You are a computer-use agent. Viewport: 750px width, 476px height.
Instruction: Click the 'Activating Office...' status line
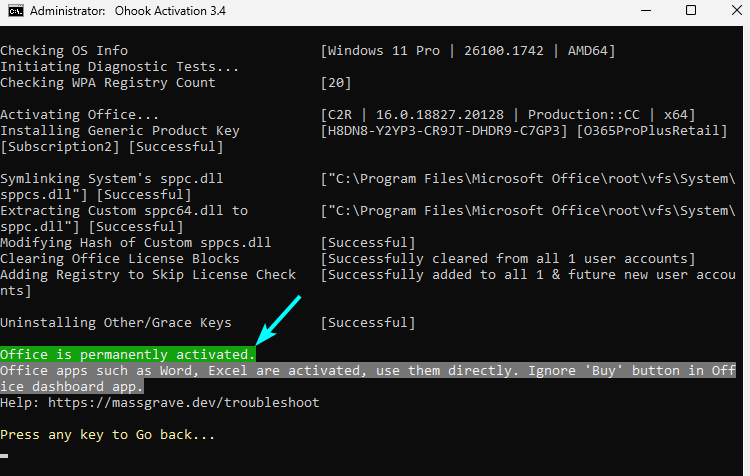[79, 115]
